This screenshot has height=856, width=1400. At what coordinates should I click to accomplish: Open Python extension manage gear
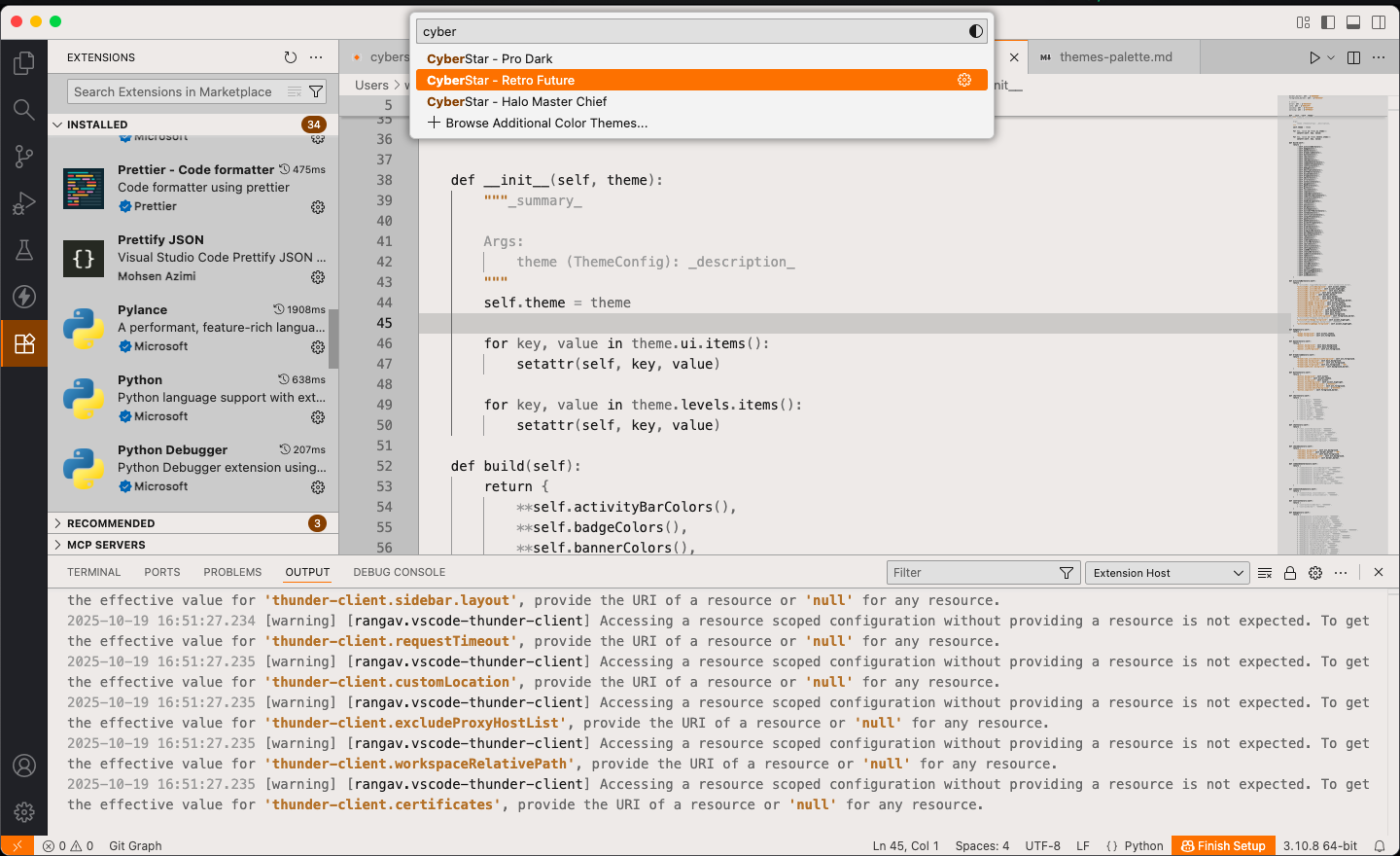click(318, 417)
